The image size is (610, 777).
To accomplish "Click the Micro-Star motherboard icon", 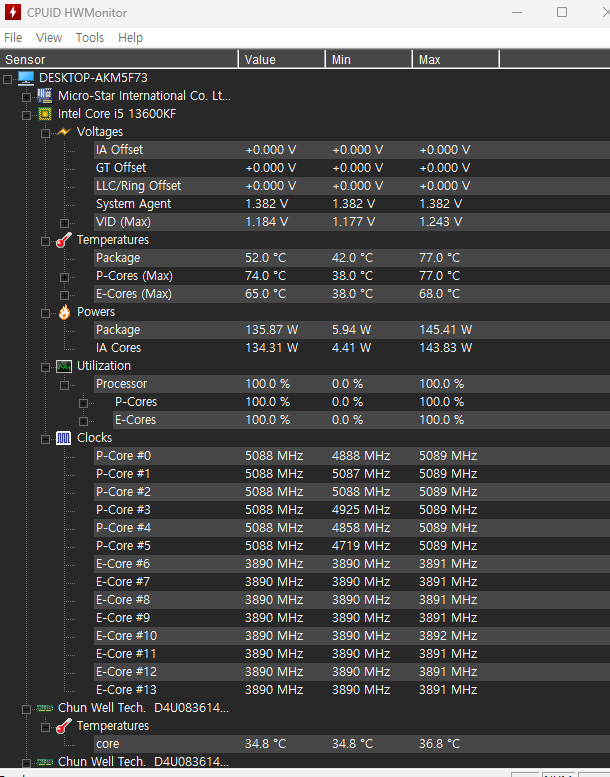I will (x=45, y=96).
